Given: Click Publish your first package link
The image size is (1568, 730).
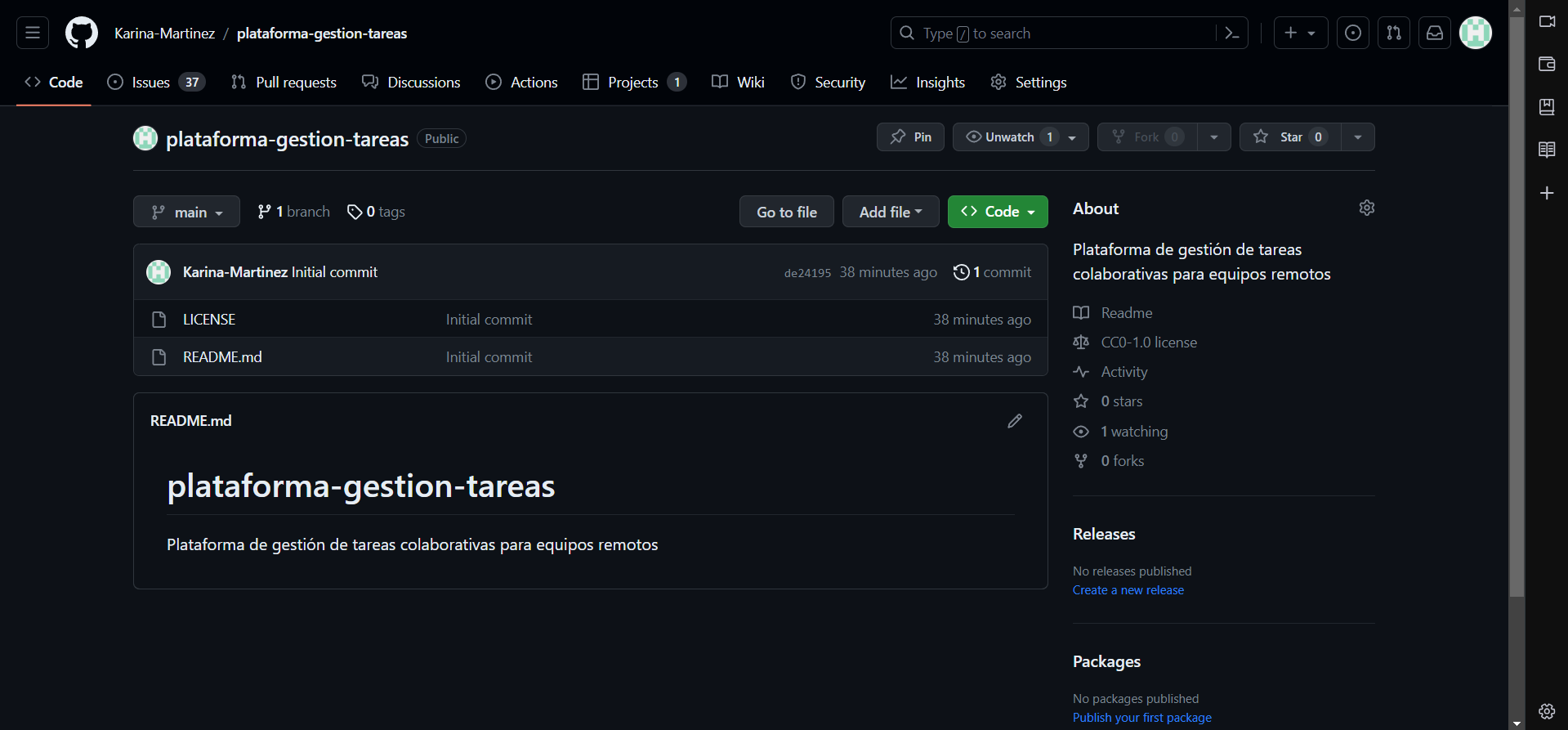Looking at the screenshot, I should coord(1142,718).
